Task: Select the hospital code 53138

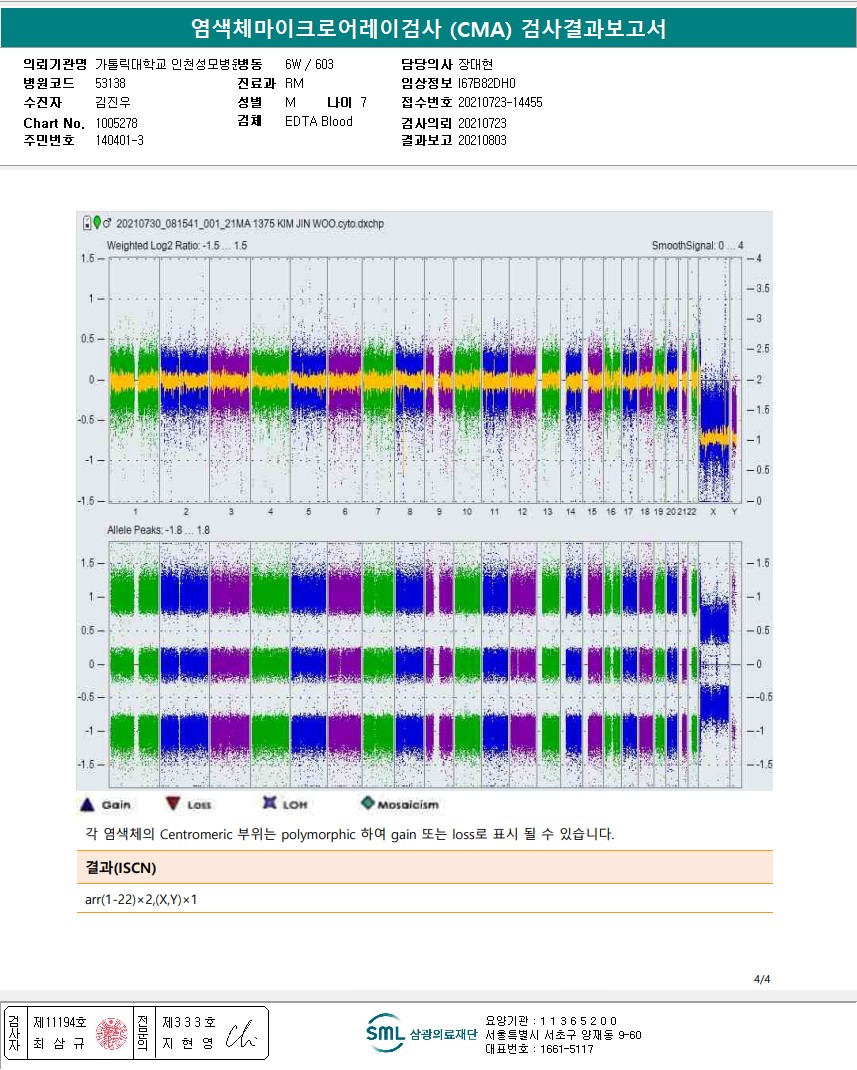Action: [111, 83]
